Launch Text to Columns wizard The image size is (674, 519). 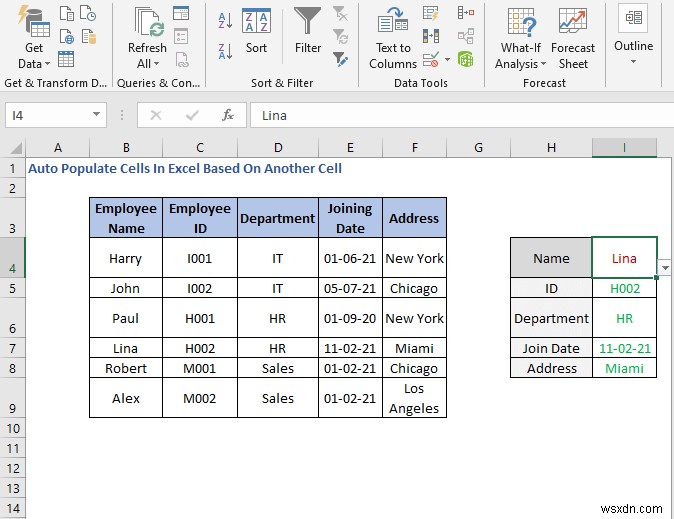(393, 38)
